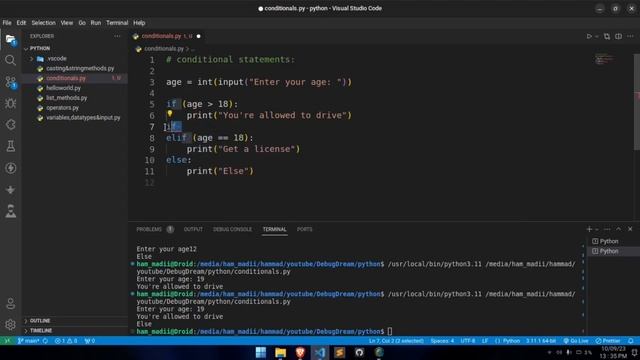Maximize the terminal panel with the caret icon
Image resolution: width=640 pixels, height=360 pixels.
(x=618, y=229)
